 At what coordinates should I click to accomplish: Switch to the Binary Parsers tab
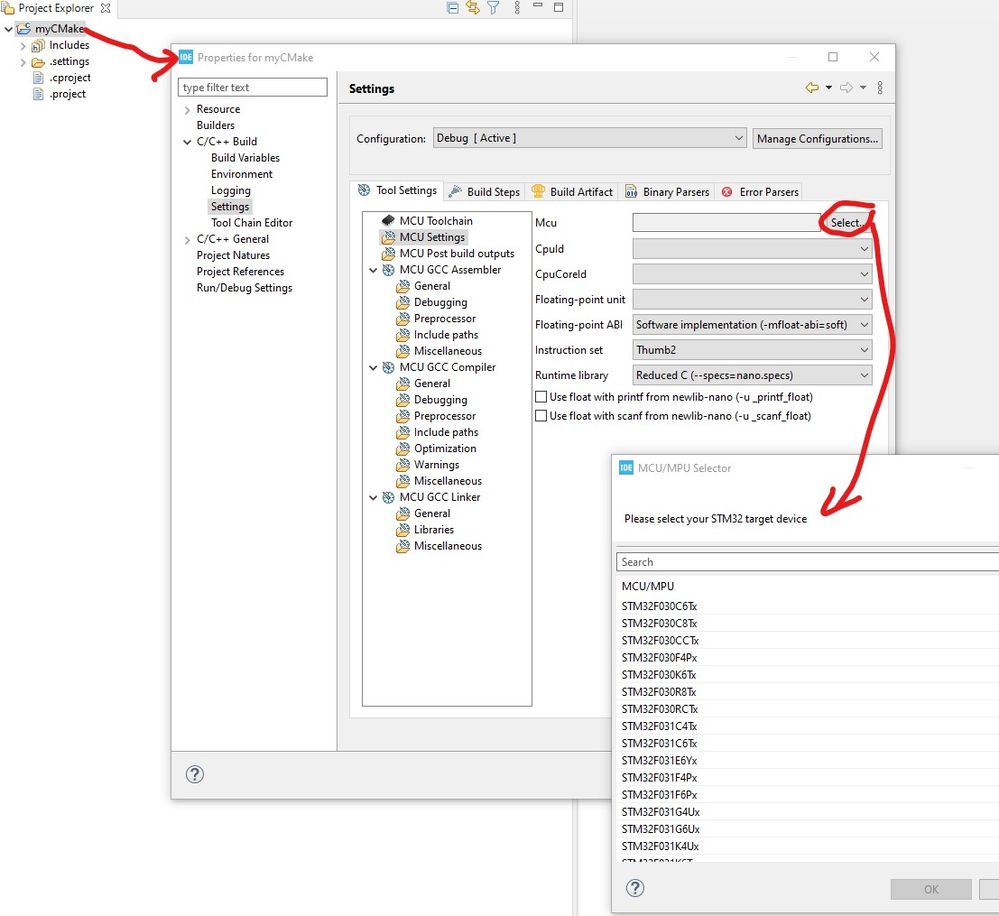(x=667, y=192)
